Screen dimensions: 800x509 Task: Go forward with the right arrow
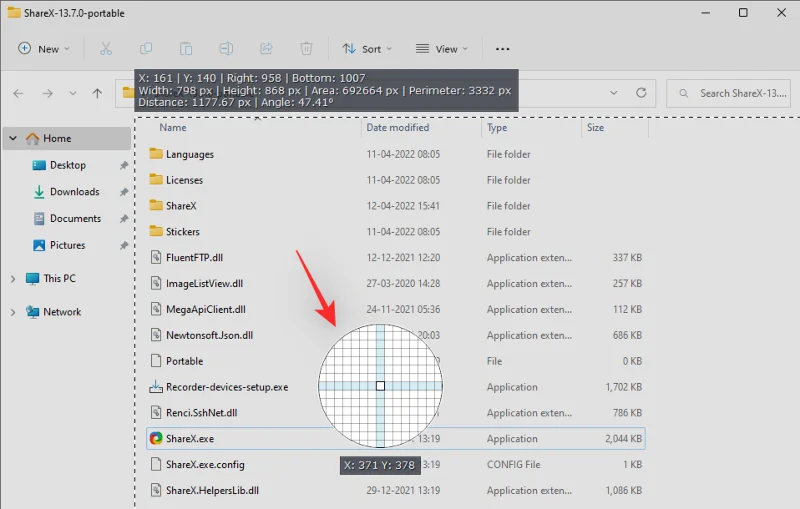click(47, 93)
